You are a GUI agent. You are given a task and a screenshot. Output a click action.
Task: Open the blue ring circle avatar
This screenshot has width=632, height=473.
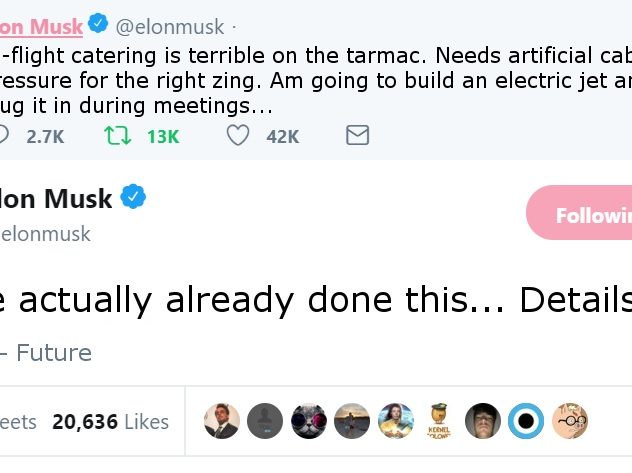[526, 421]
